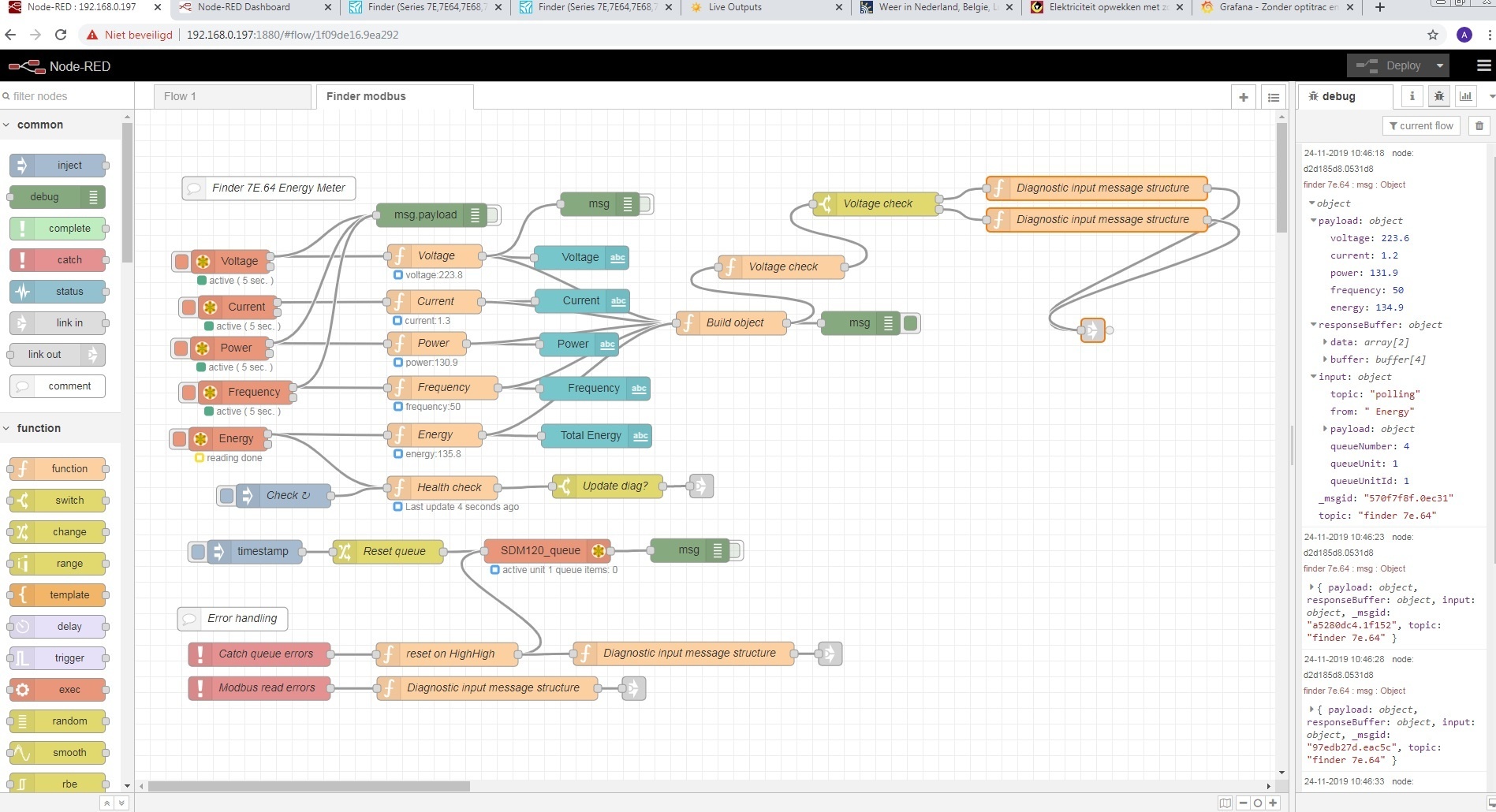This screenshot has height=812, width=1496.
Task: Open the dashboard chart sidebar icon
Action: 1466,96
